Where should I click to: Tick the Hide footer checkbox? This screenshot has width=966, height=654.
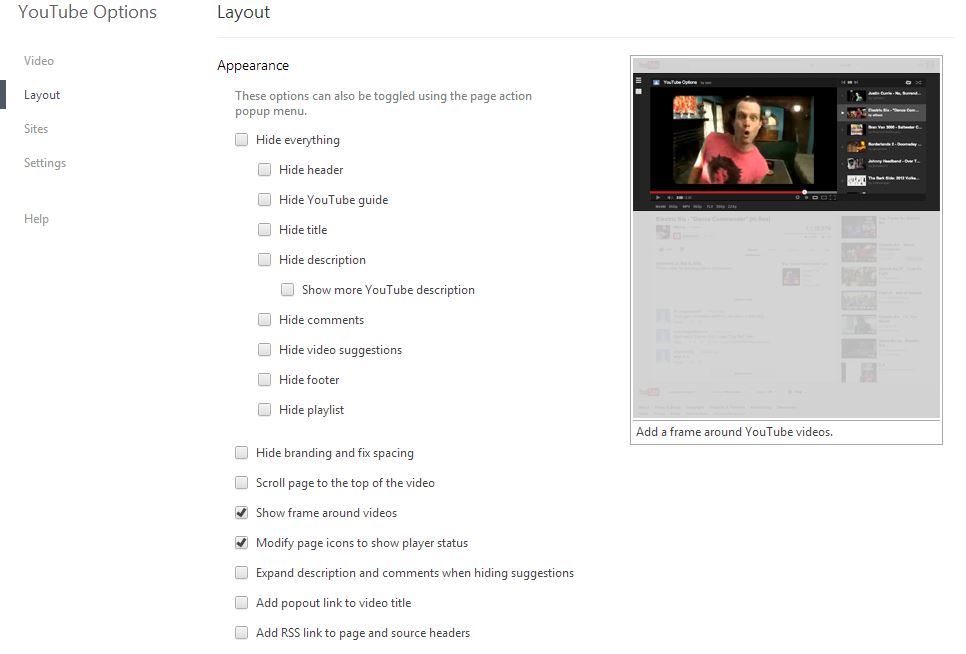264,379
